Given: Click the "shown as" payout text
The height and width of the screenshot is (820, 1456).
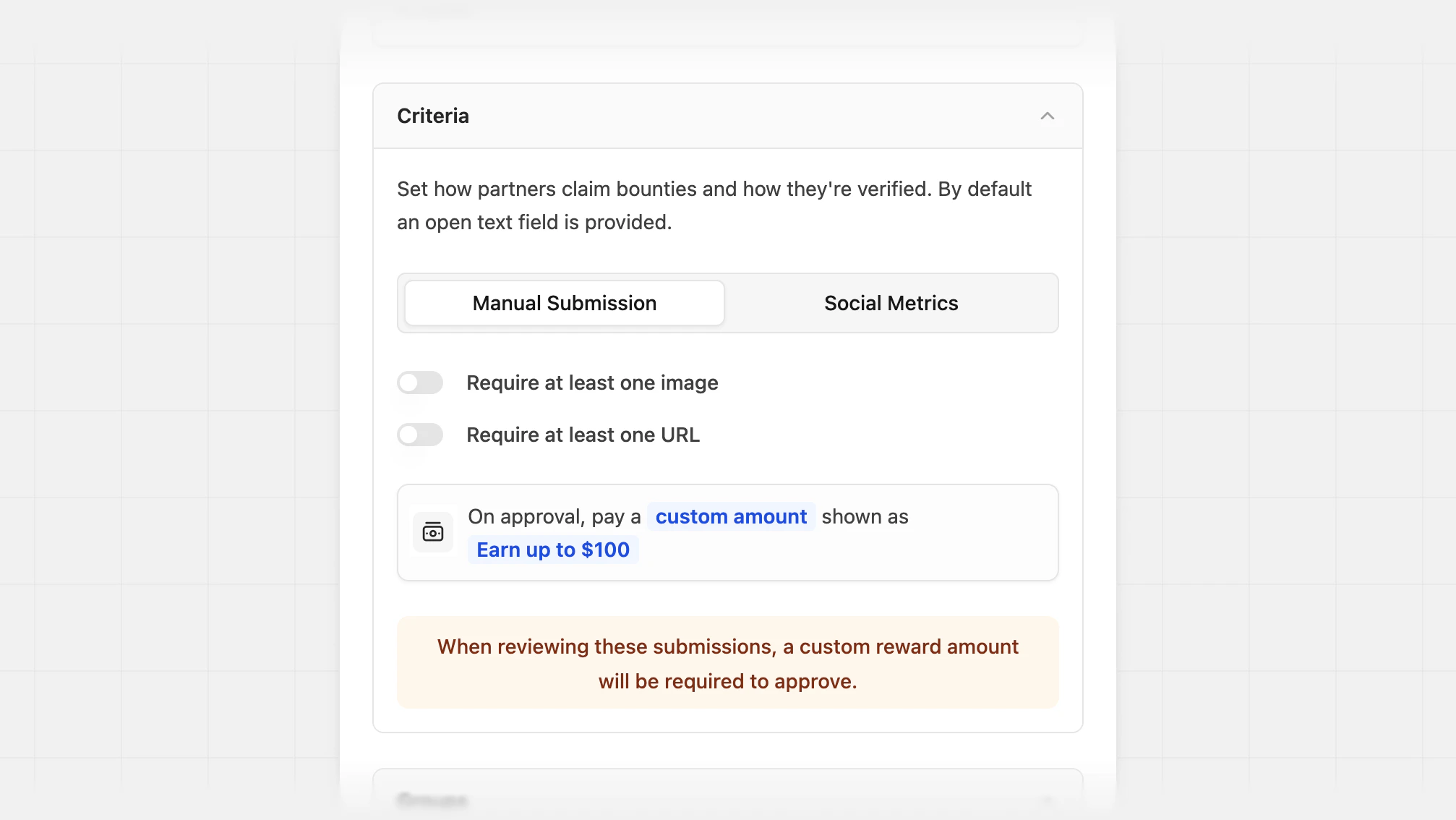Looking at the screenshot, I should click(x=865, y=516).
